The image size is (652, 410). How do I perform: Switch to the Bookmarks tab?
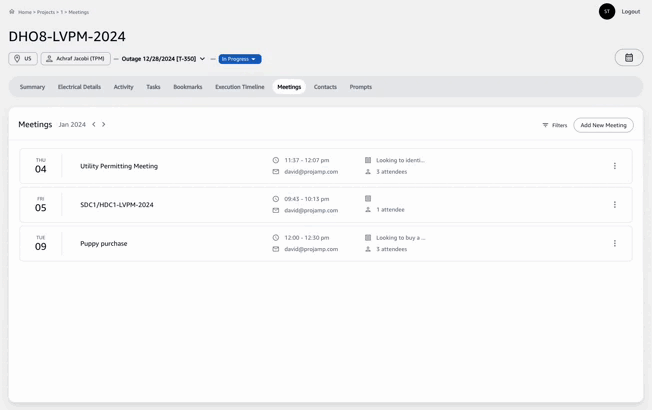click(x=187, y=87)
